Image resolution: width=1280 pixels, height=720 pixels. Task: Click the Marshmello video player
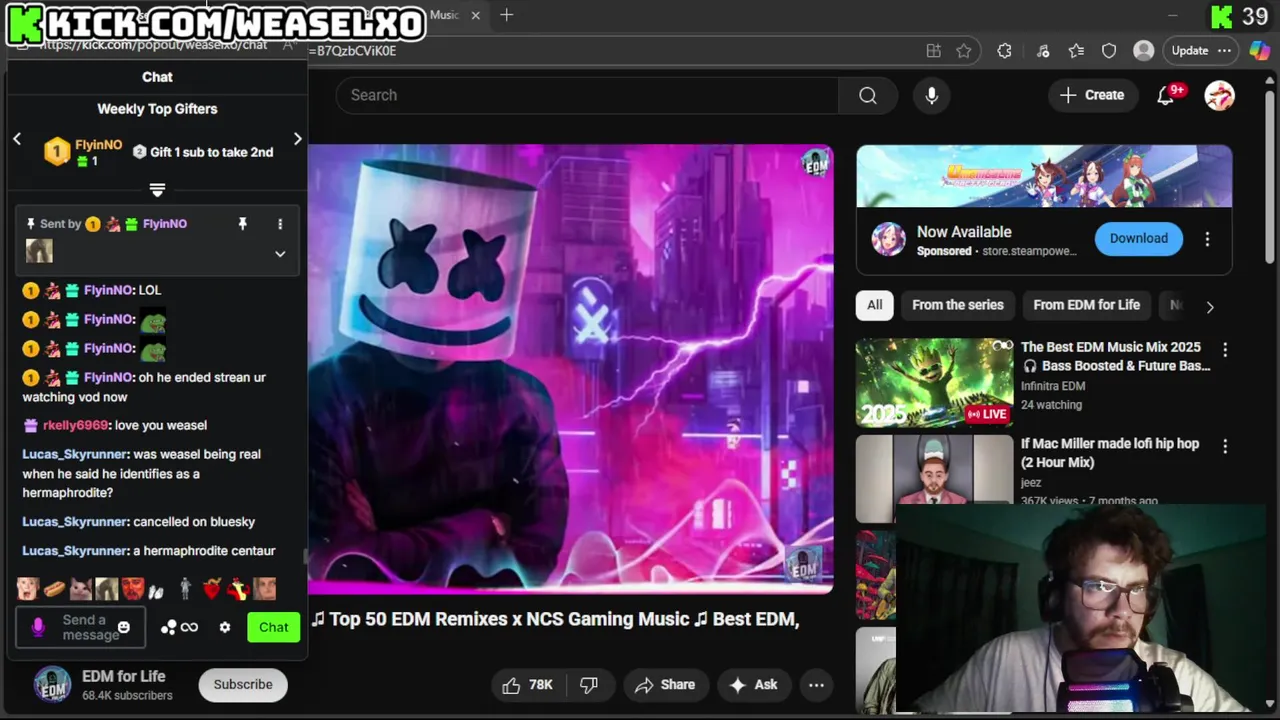tap(570, 369)
